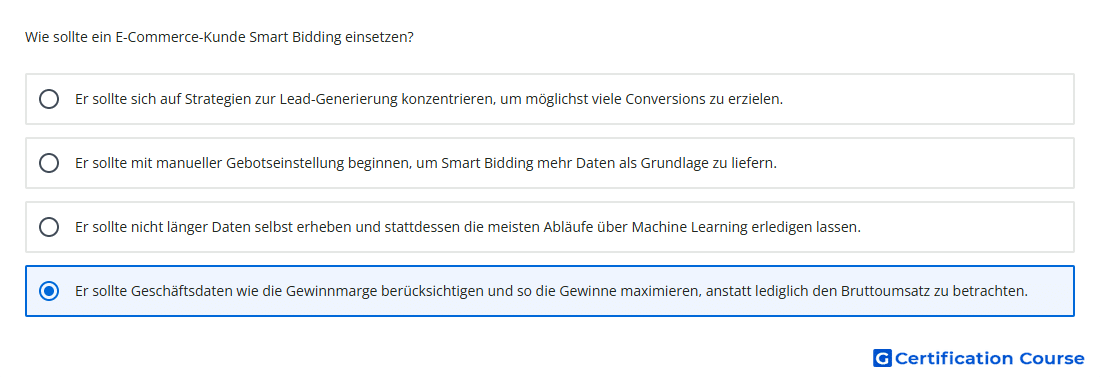Click the first answer's text about Lead-Generierung
1100x377 pixels.
coord(429,99)
